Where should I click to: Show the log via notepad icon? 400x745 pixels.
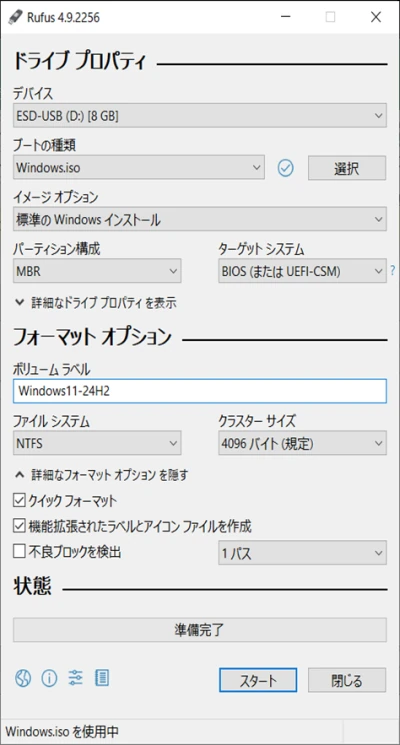point(102,678)
